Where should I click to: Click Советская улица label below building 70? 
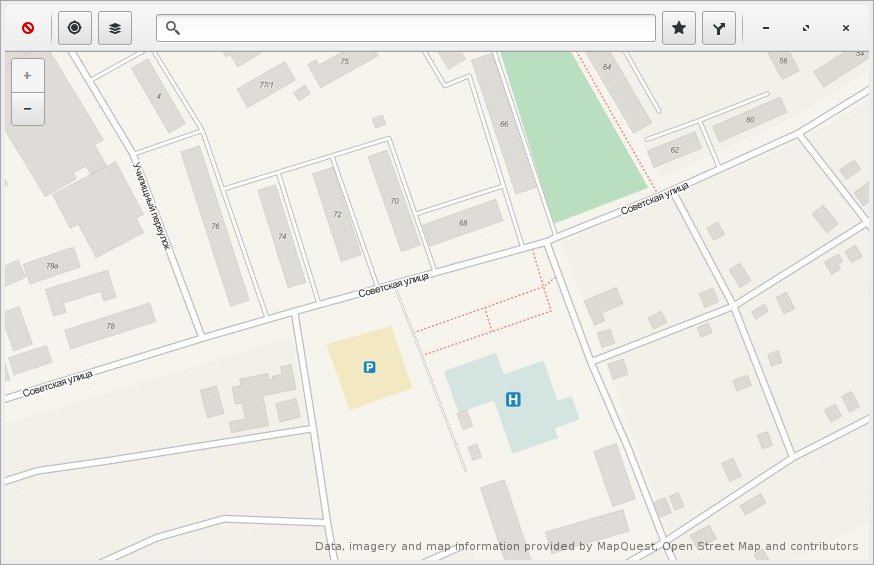(394, 285)
